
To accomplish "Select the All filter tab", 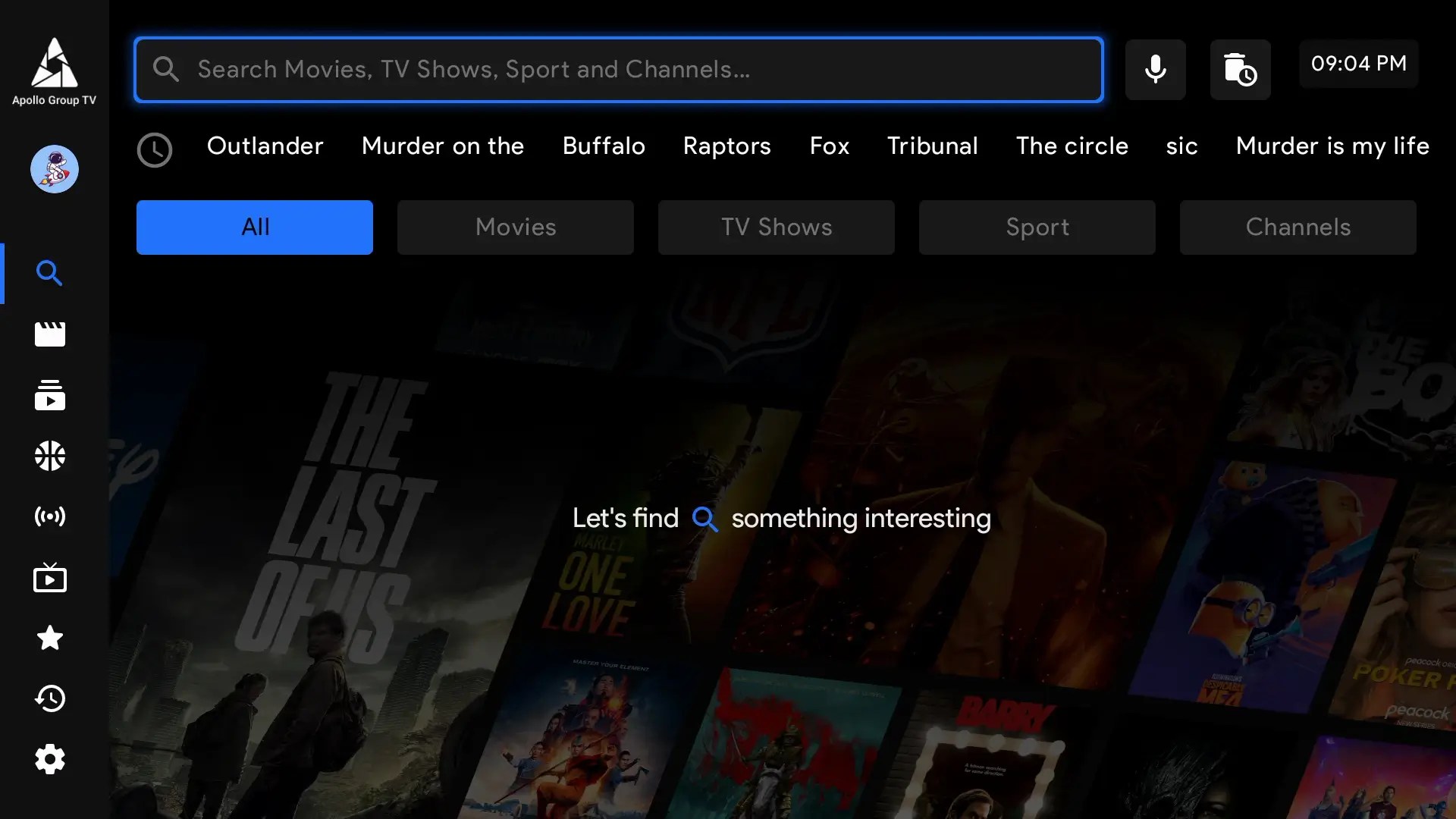I will [255, 227].
